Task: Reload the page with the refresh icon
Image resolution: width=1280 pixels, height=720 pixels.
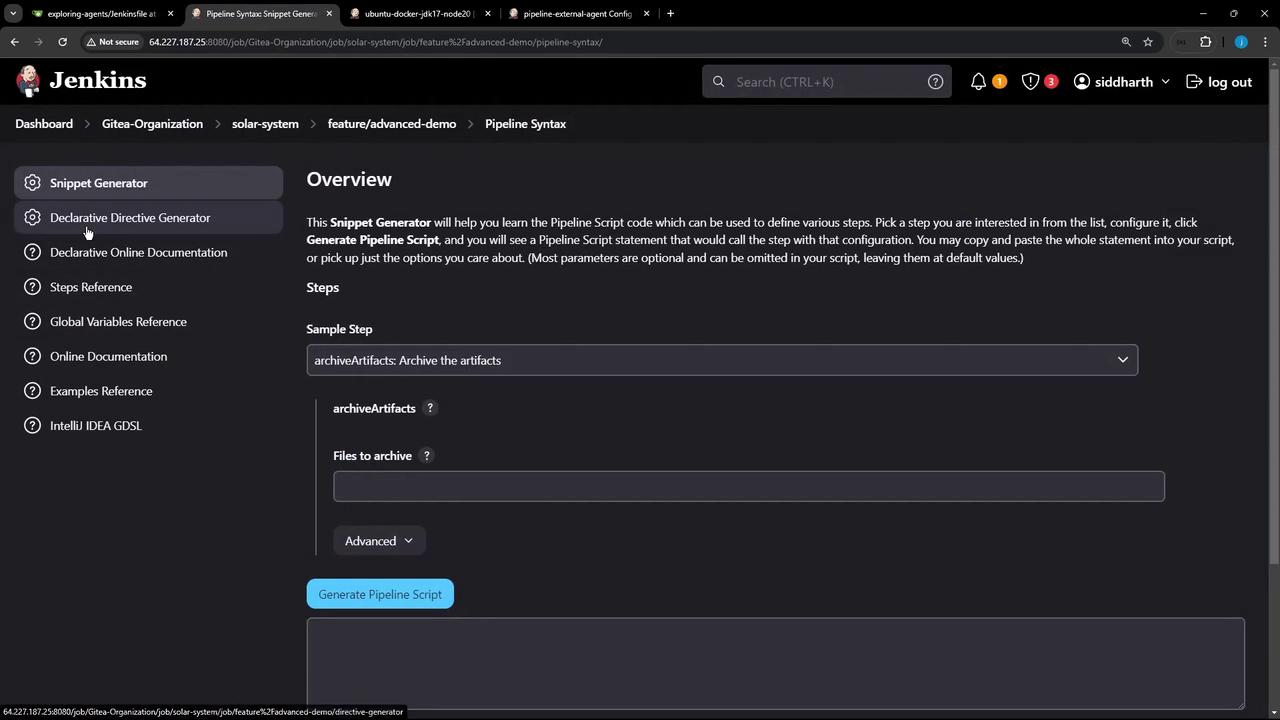Action: point(62,42)
